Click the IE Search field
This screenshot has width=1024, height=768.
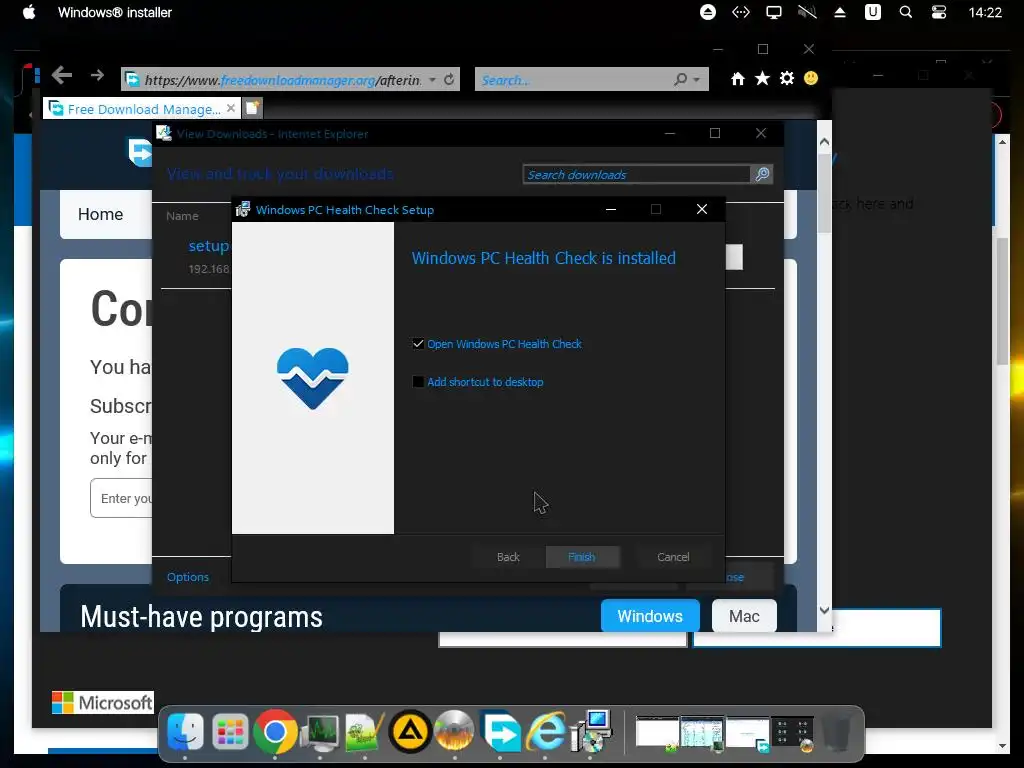(575, 80)
